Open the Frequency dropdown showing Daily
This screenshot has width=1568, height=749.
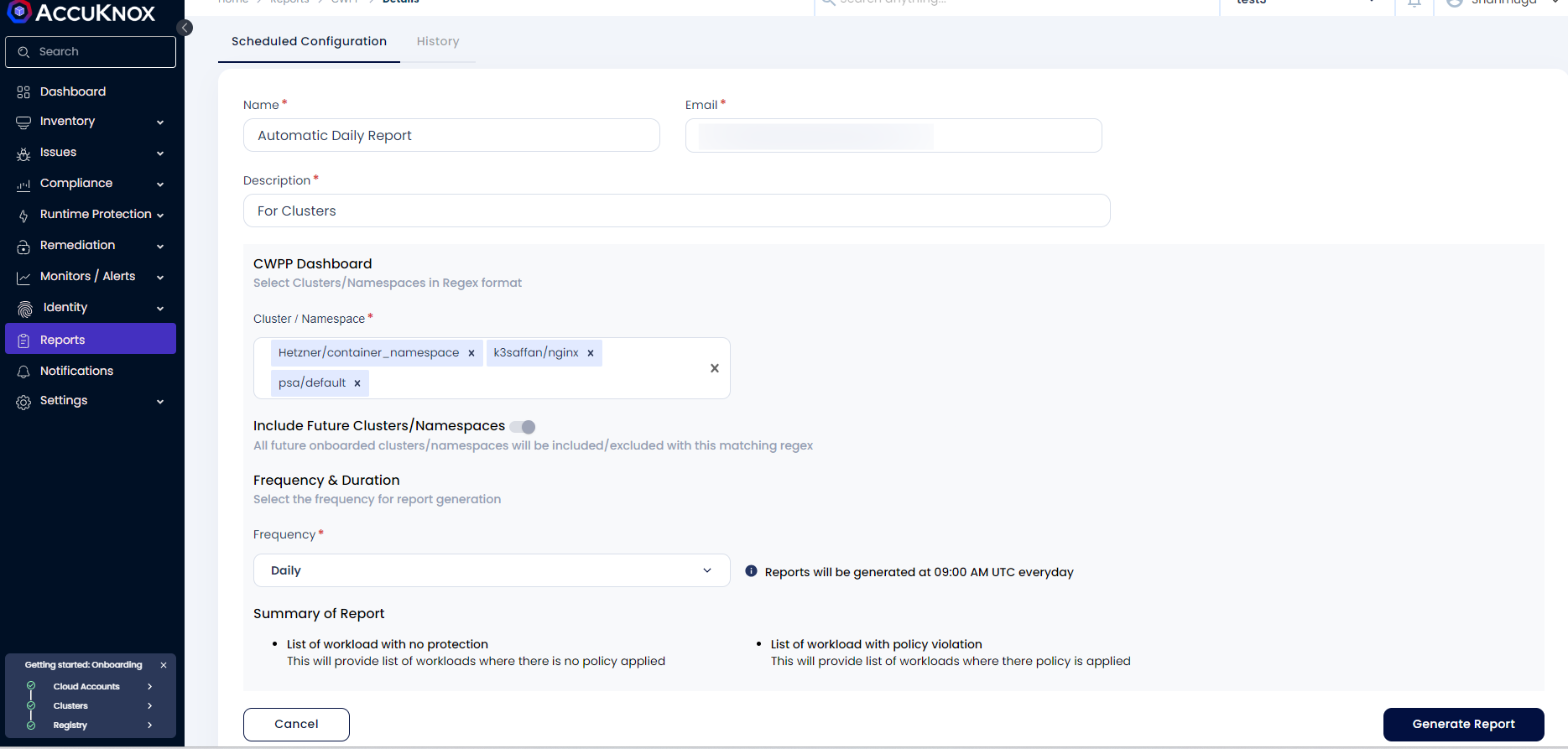pos(492,570)
